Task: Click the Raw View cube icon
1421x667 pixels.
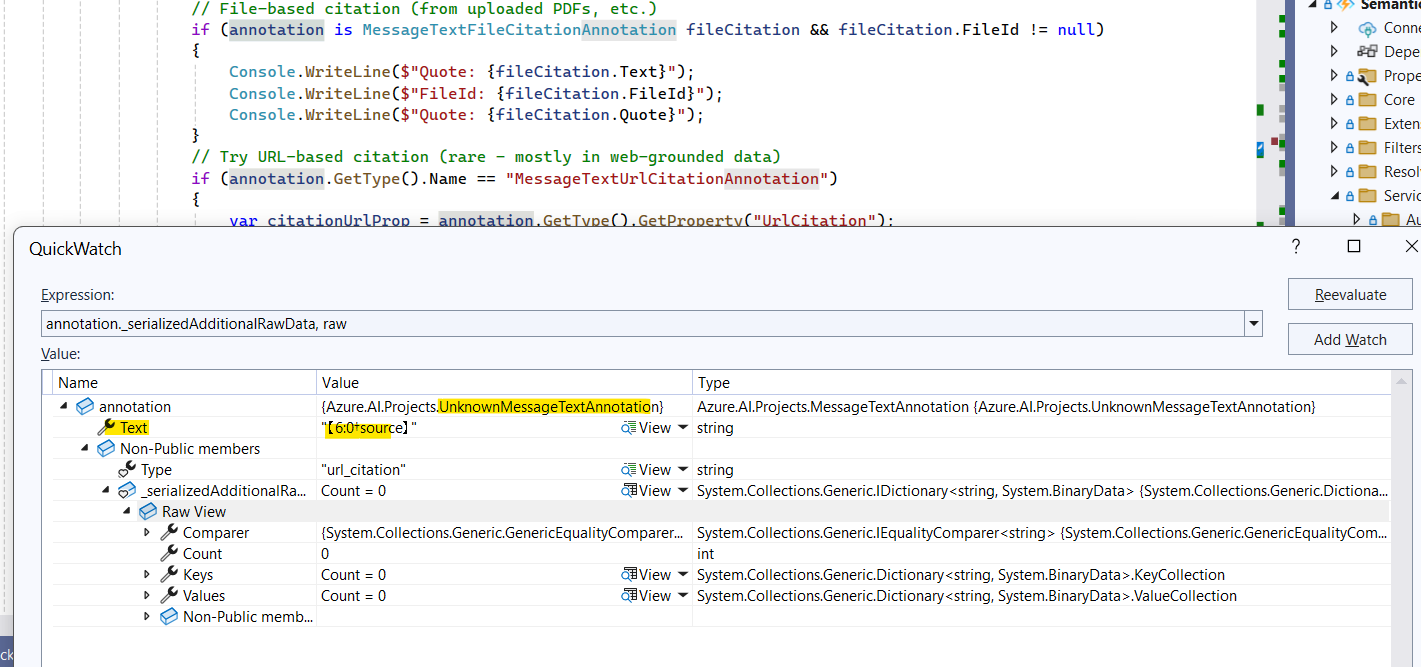Action: 148,511
